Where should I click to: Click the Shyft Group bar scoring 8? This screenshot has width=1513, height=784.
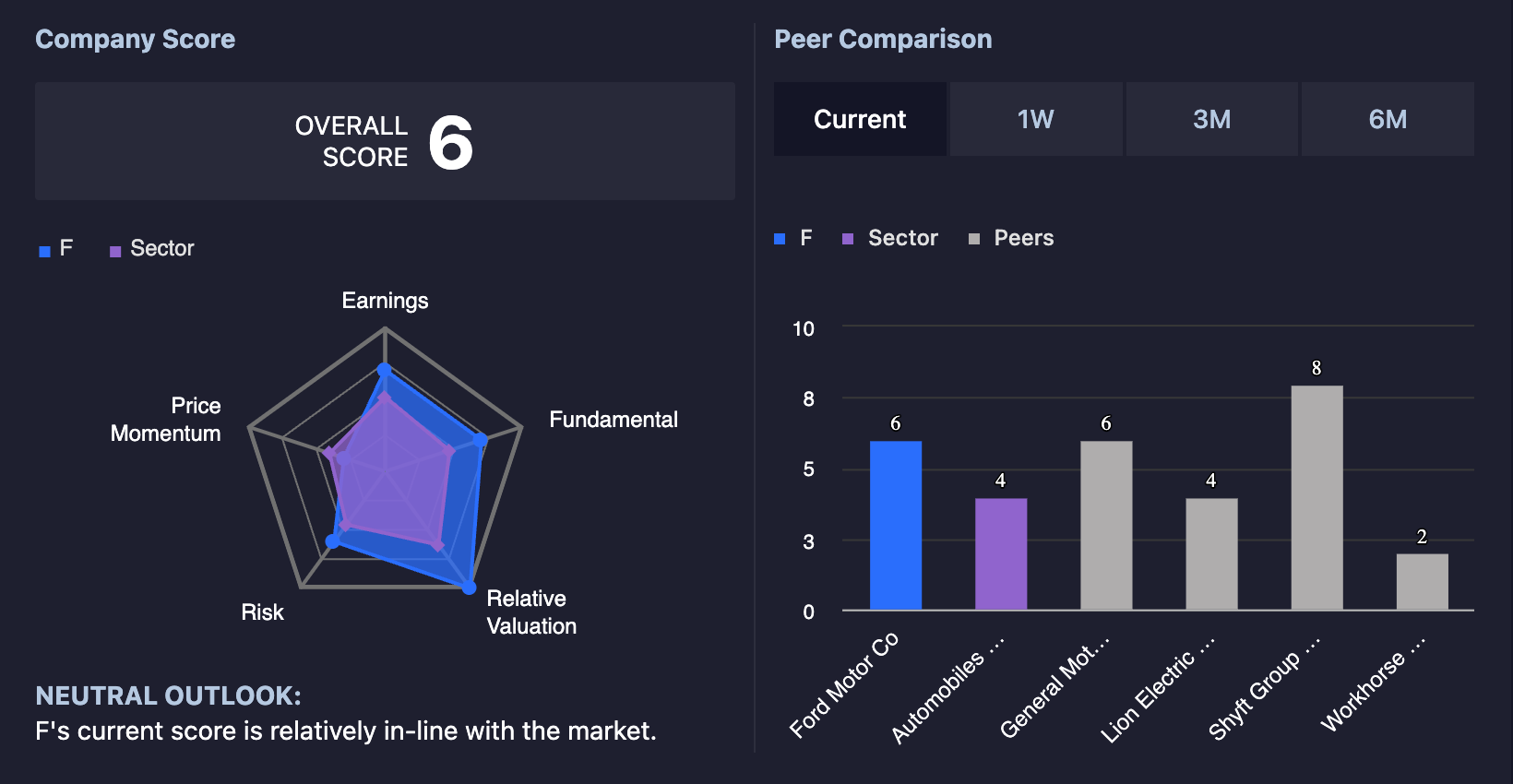coord(1316,498)
